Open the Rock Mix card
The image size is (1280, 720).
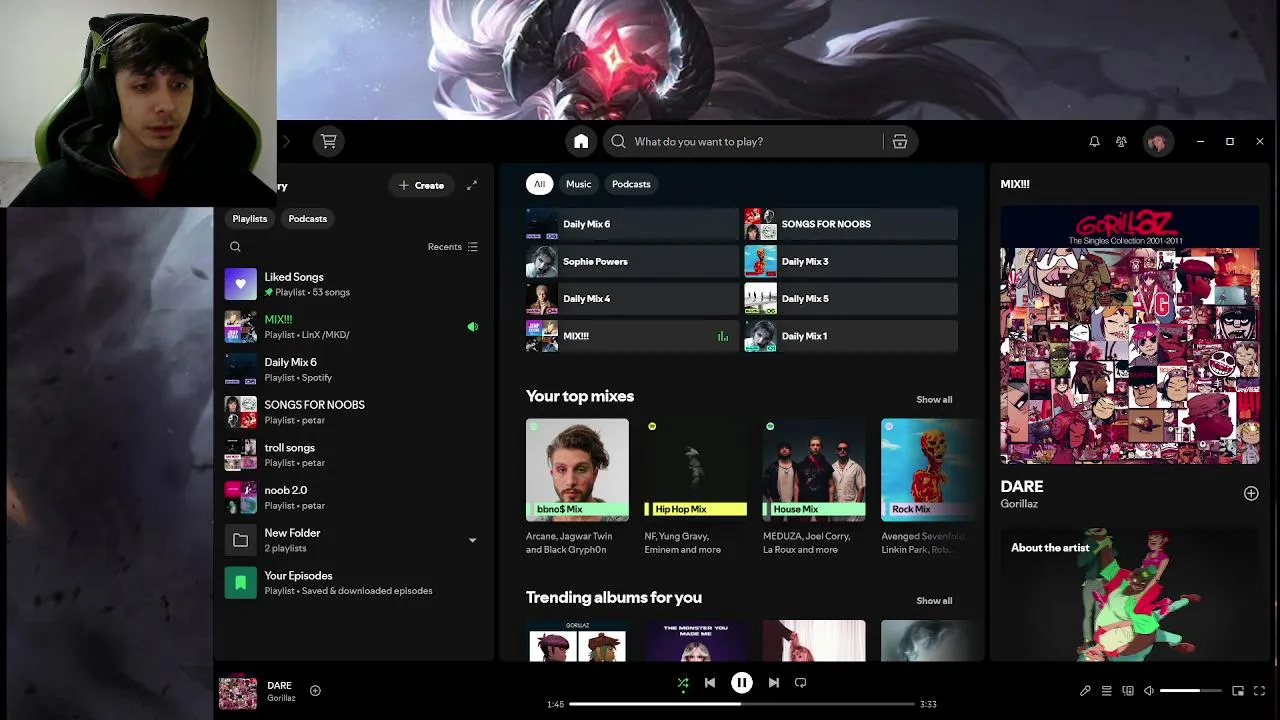tap(928, 487)
